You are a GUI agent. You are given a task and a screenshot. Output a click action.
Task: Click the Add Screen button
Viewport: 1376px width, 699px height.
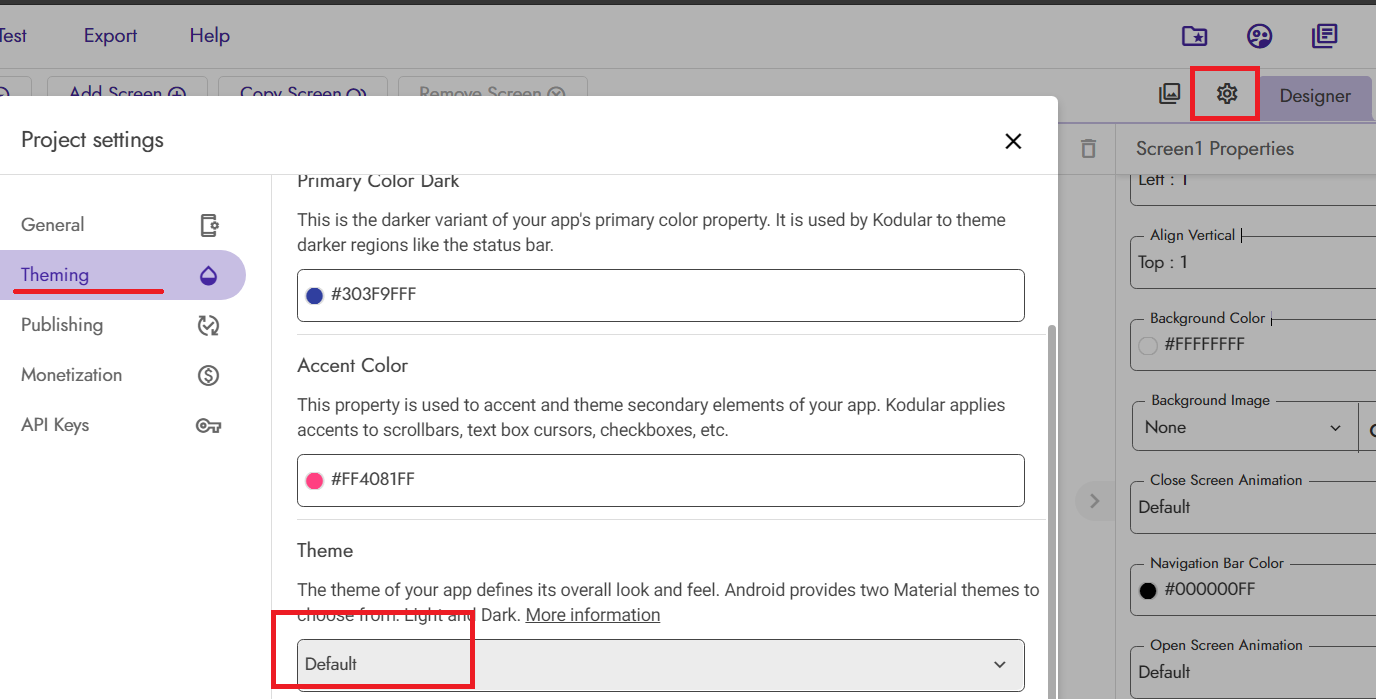[x=127, y=88]
